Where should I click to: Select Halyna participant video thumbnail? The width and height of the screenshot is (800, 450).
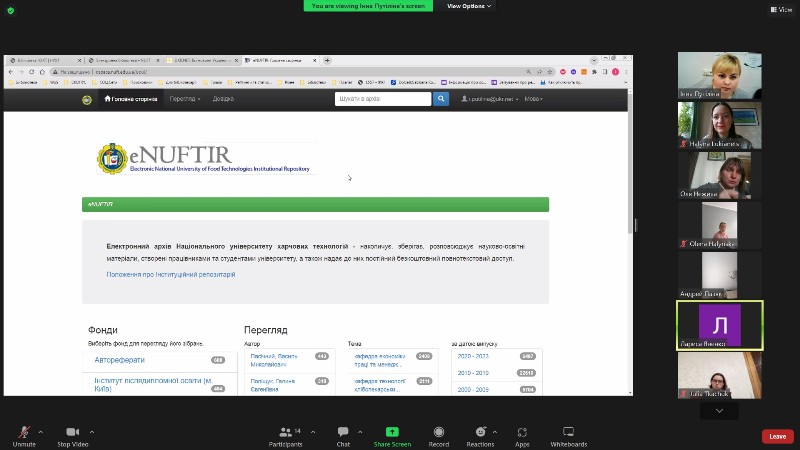click(719, 125)
